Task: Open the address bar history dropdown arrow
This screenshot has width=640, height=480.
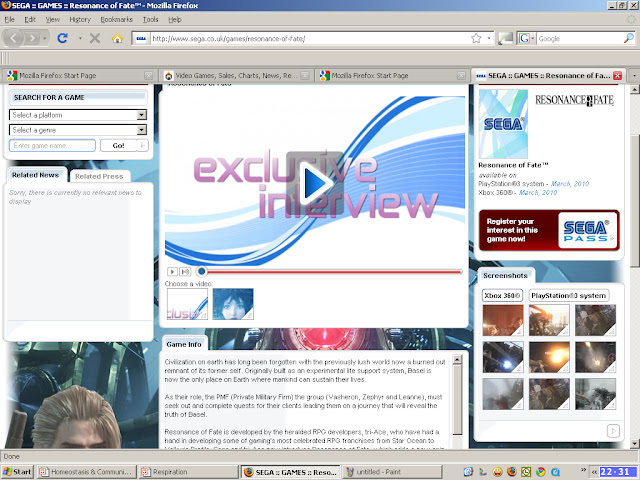Action: (x=489, y=38)
